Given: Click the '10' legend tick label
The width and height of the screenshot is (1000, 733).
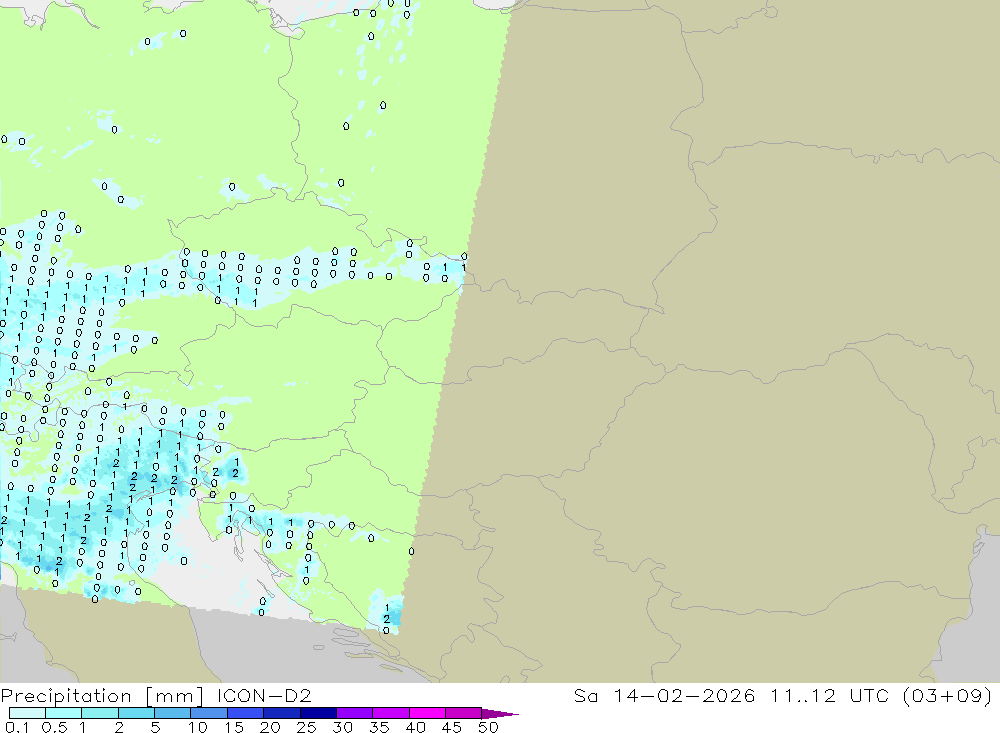Looking at the screenshot, I should point(198,727).
